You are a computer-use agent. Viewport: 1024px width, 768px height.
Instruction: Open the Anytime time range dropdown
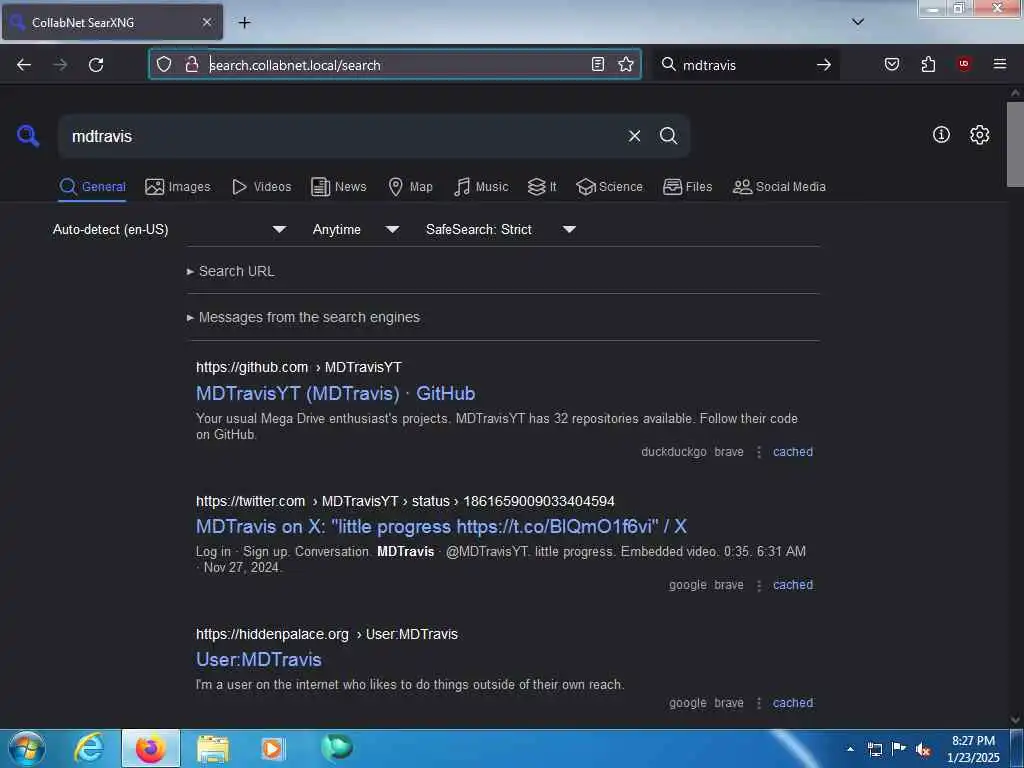tap(355, 229)
